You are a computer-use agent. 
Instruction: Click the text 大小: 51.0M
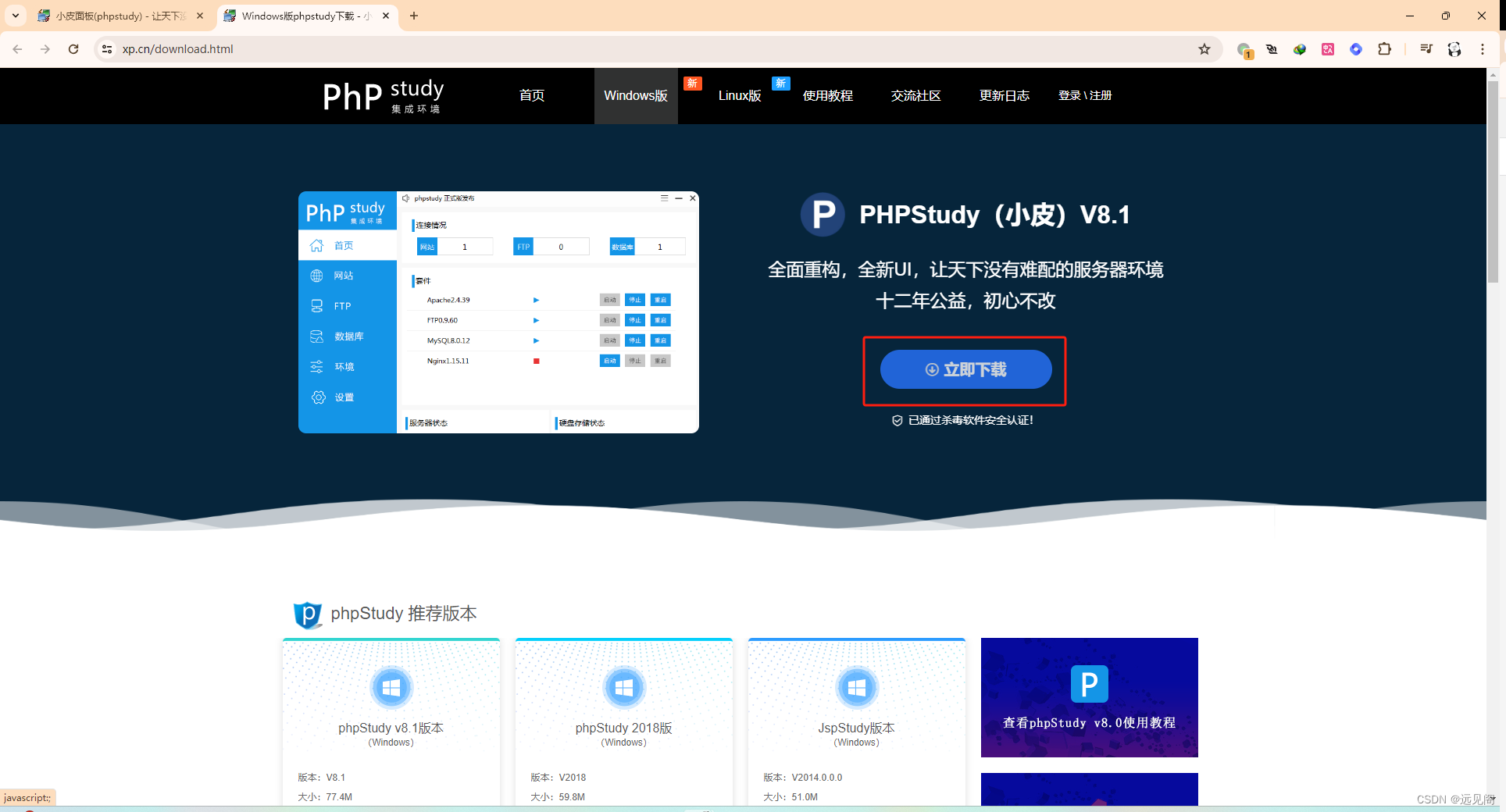pyautogui.click(x=790, y=797)
